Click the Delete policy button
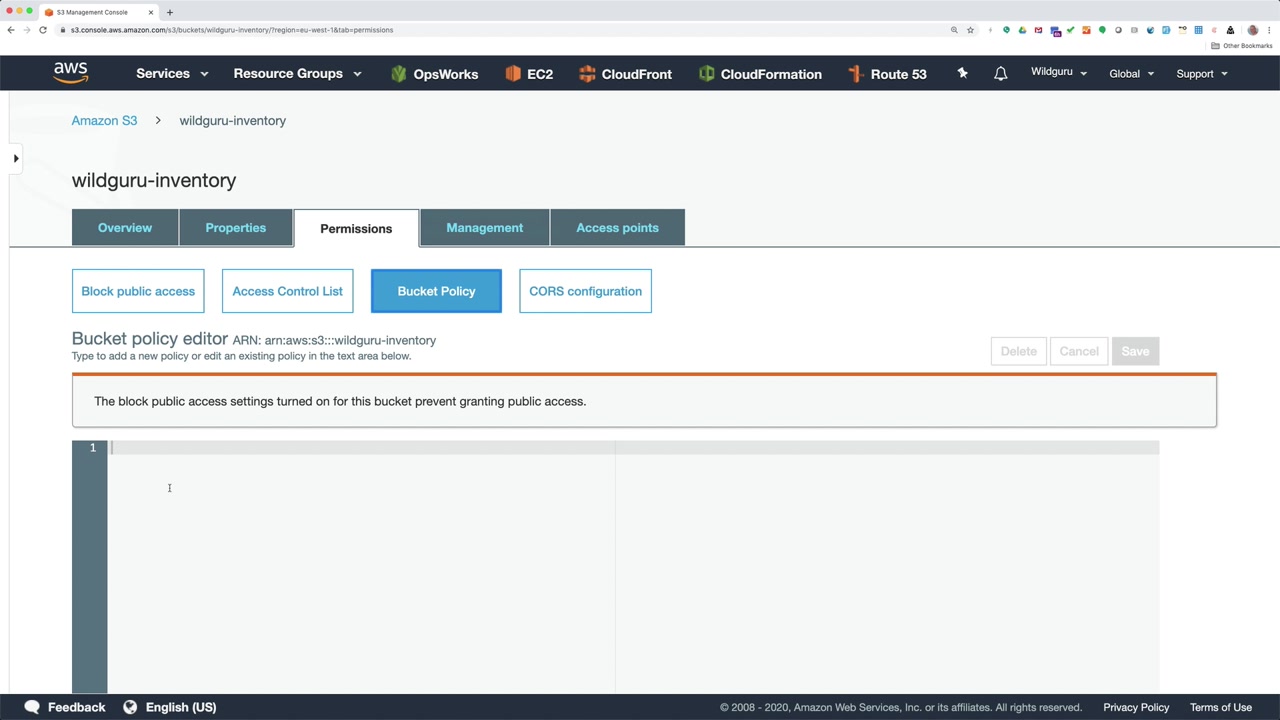This screenshot has width=1280, height=720. (1019, 351)
